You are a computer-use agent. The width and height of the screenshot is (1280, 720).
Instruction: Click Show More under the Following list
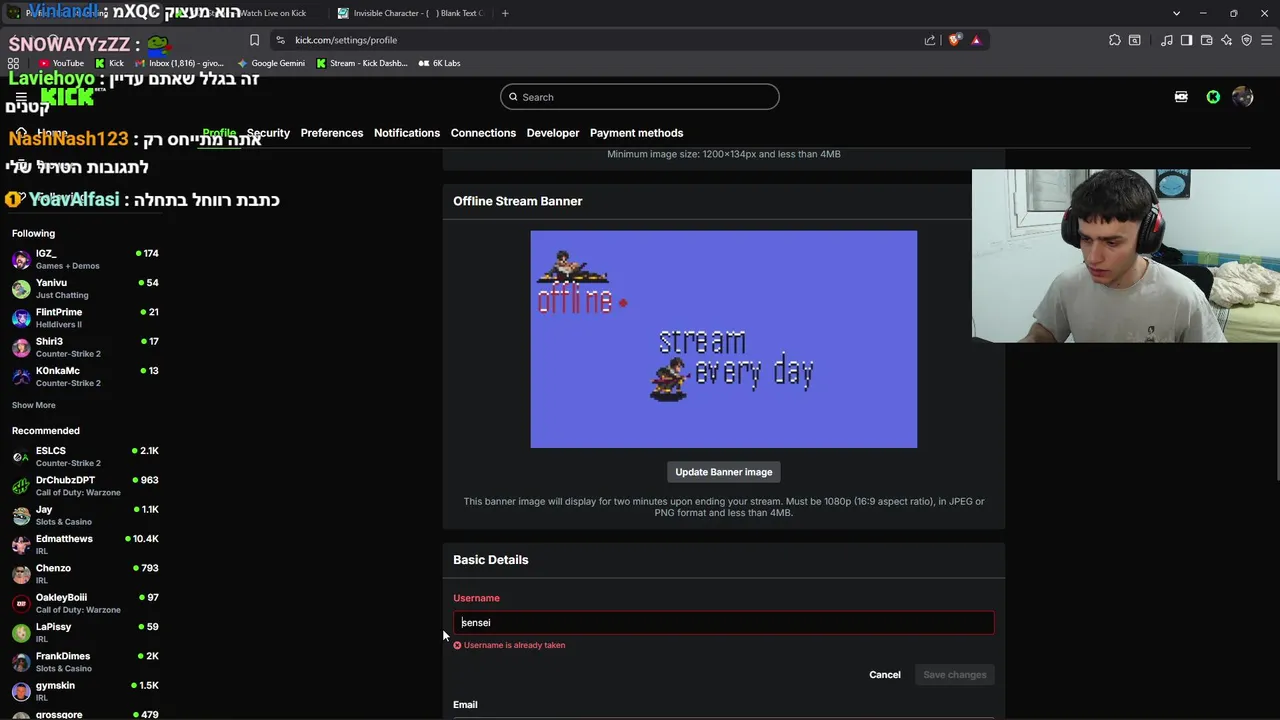(34, 405)
